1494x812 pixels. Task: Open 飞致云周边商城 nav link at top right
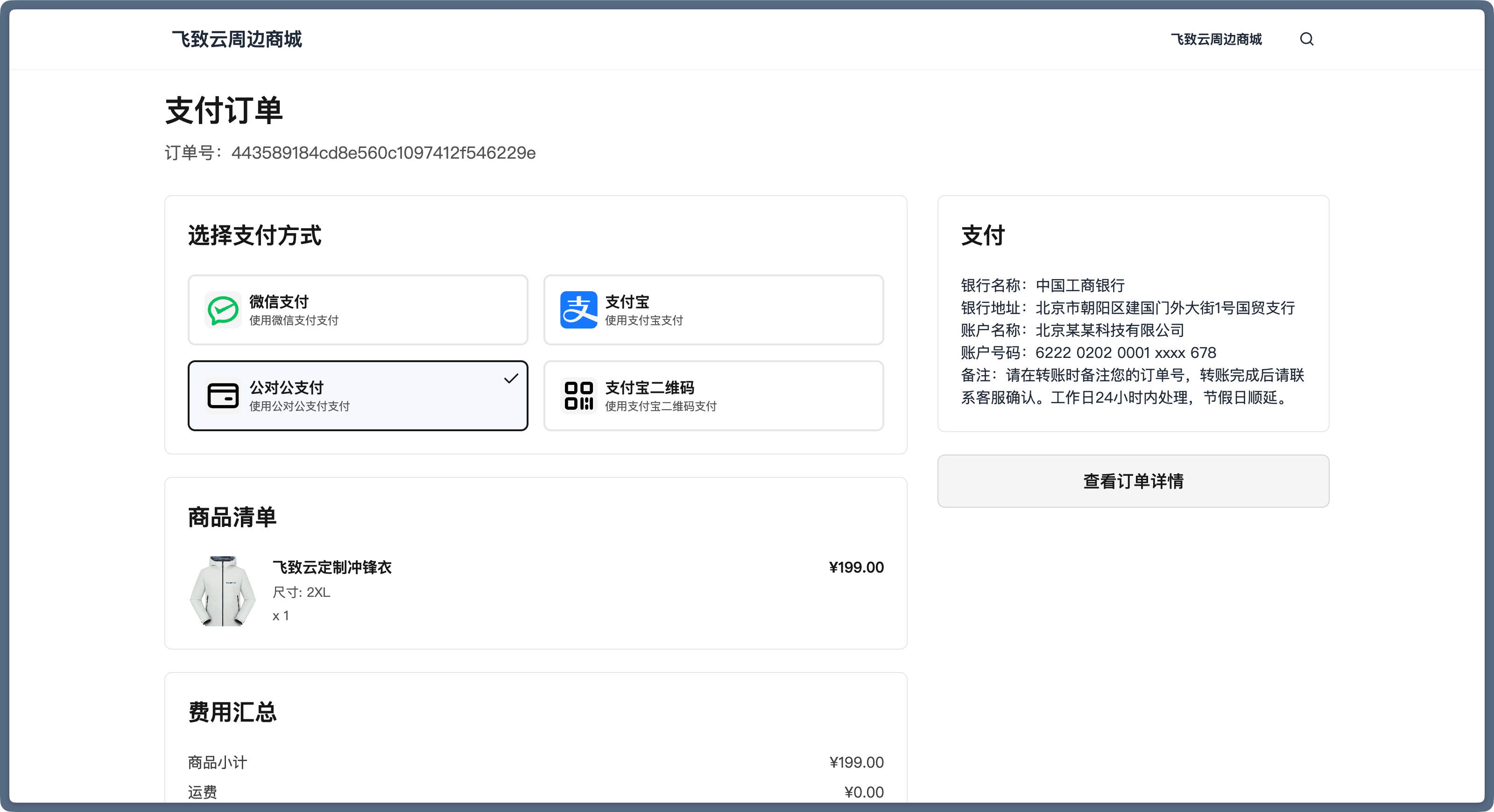pyautogui.click(x=1216, y=39)
